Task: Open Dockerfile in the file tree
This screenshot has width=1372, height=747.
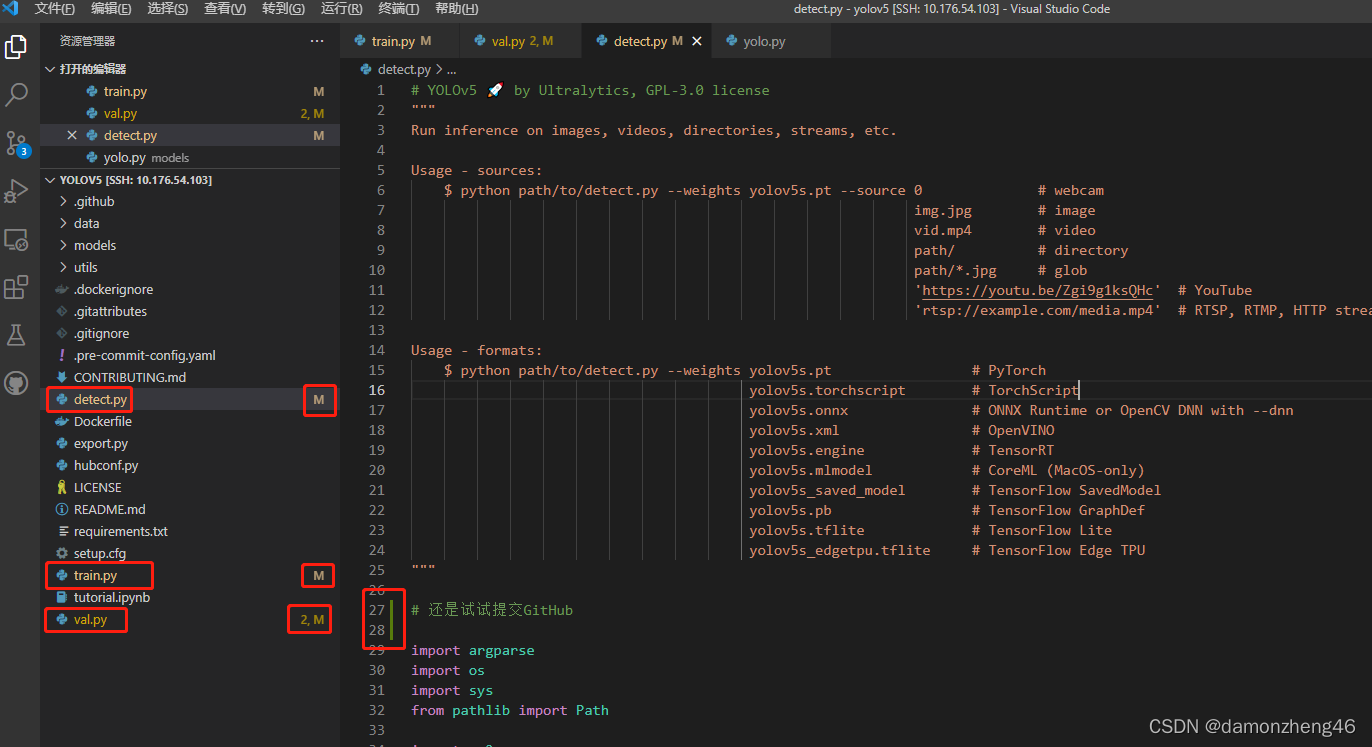Action: pos(190,421)
